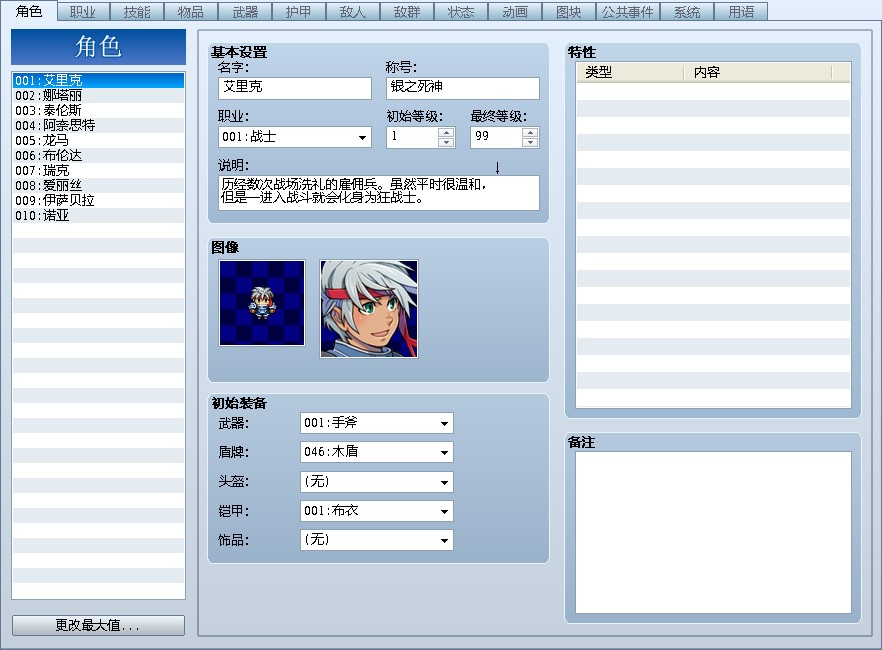This screenshot has width=882, height=650.
Task: Select actor 005:龙马 in the list
Action: (x=98, y=141)
